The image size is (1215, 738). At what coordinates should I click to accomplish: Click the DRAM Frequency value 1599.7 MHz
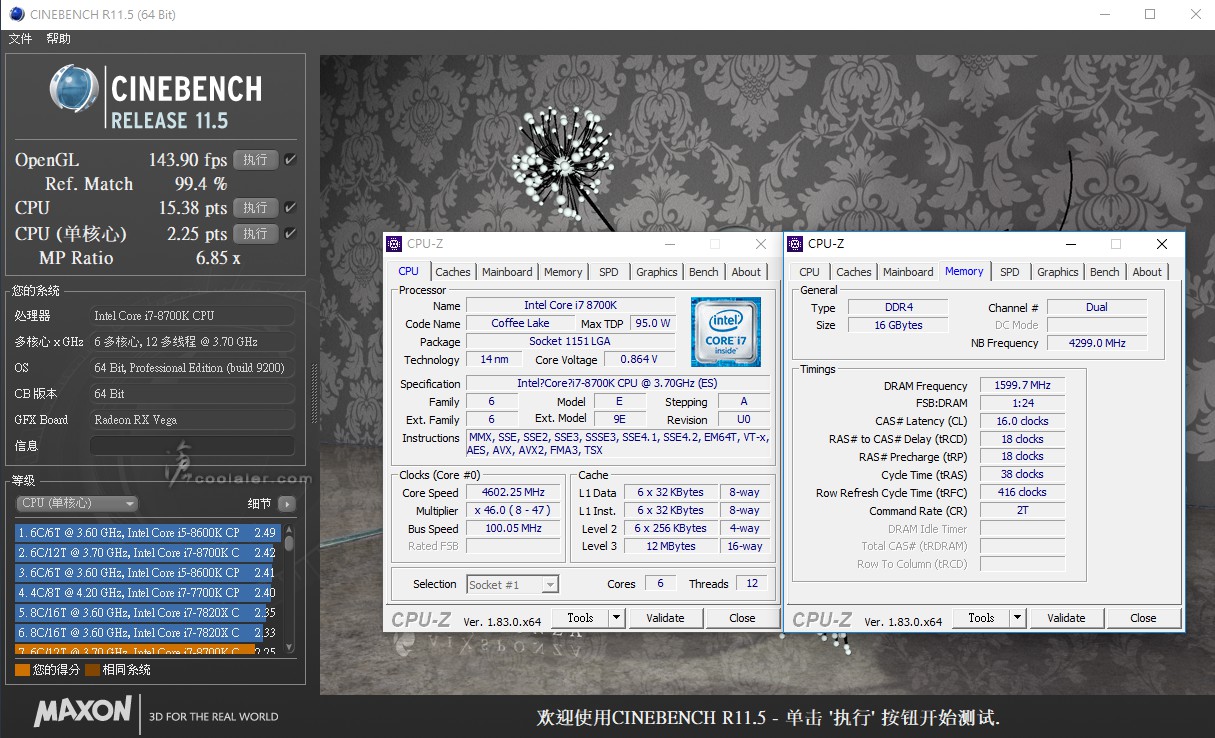point(1022,386)
